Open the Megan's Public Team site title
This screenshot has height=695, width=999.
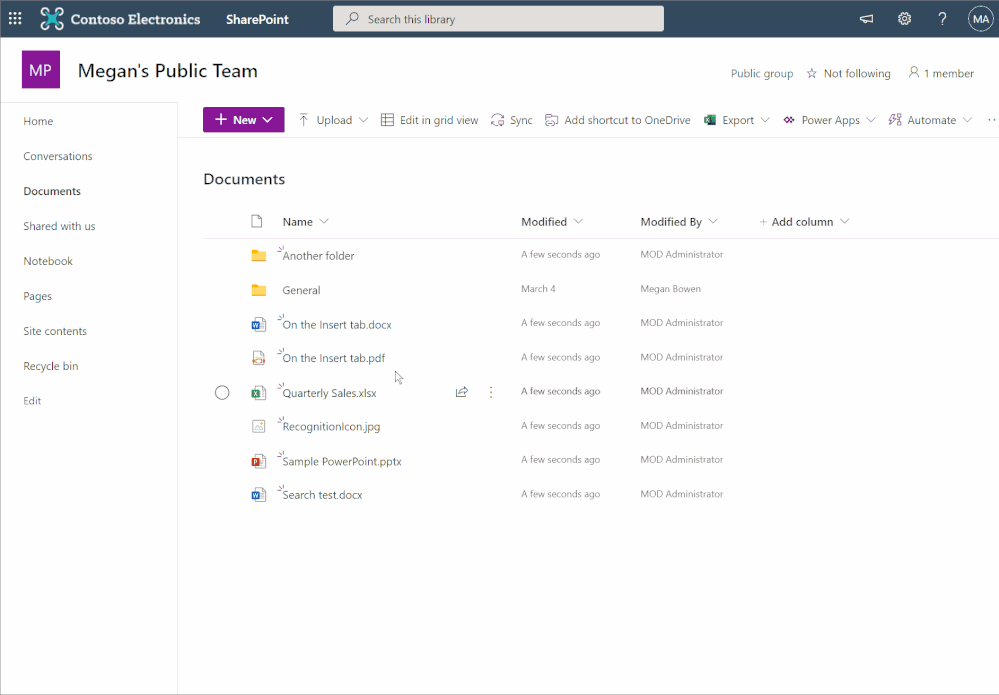click(x=168, y=71)
